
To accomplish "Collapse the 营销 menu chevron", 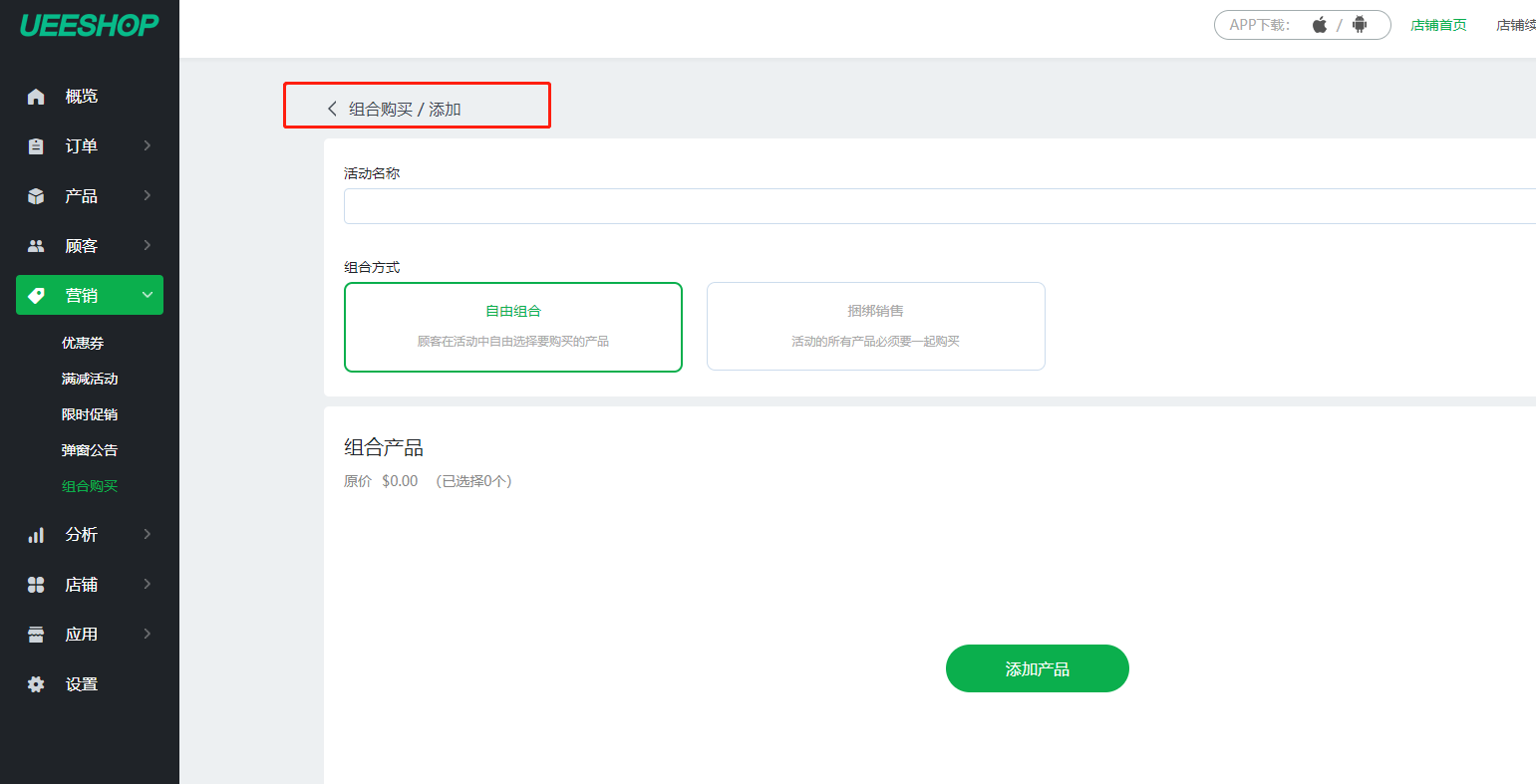I will [148, 296].
